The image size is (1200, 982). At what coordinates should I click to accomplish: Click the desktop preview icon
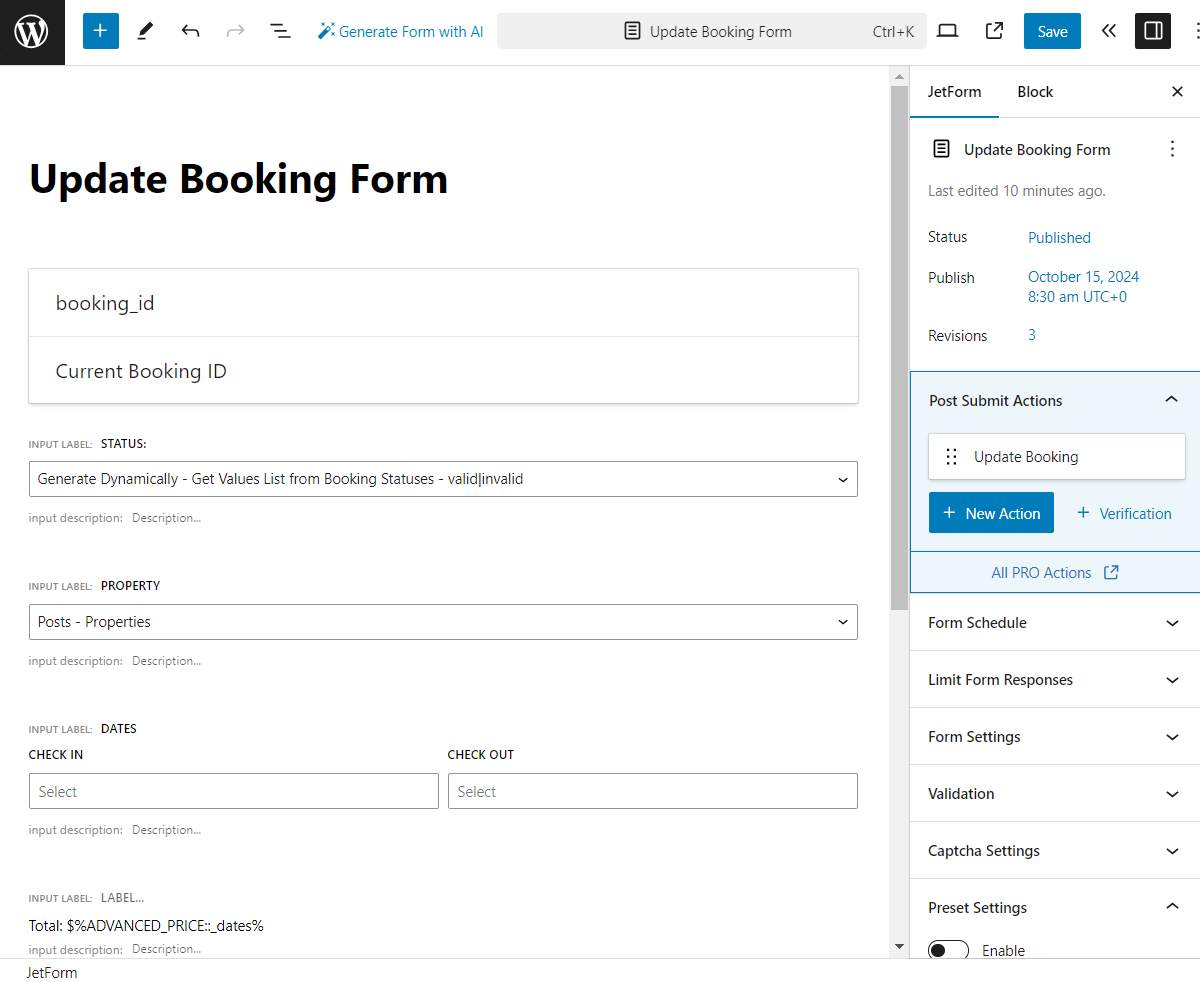947,31
